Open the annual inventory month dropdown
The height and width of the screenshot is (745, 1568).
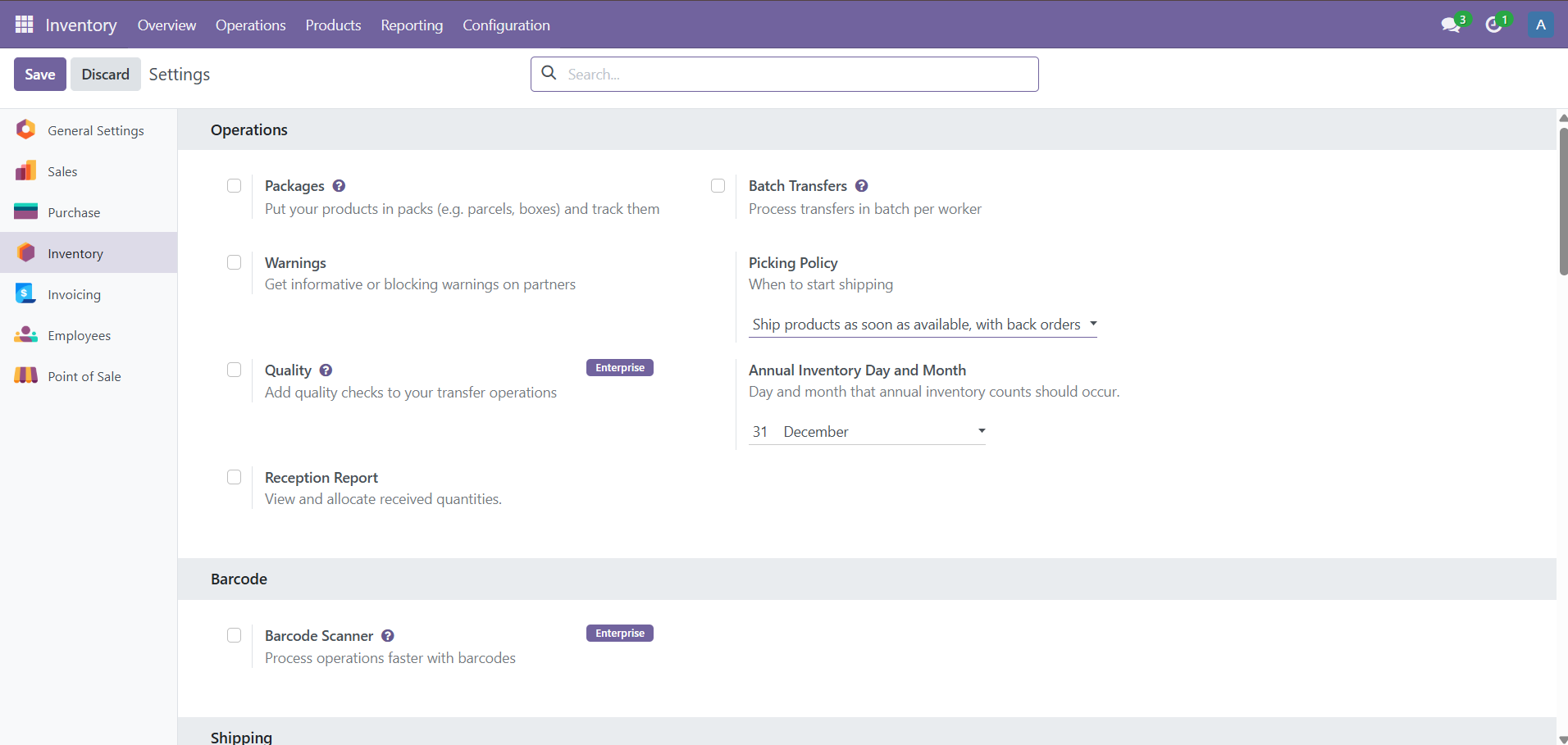883,432
